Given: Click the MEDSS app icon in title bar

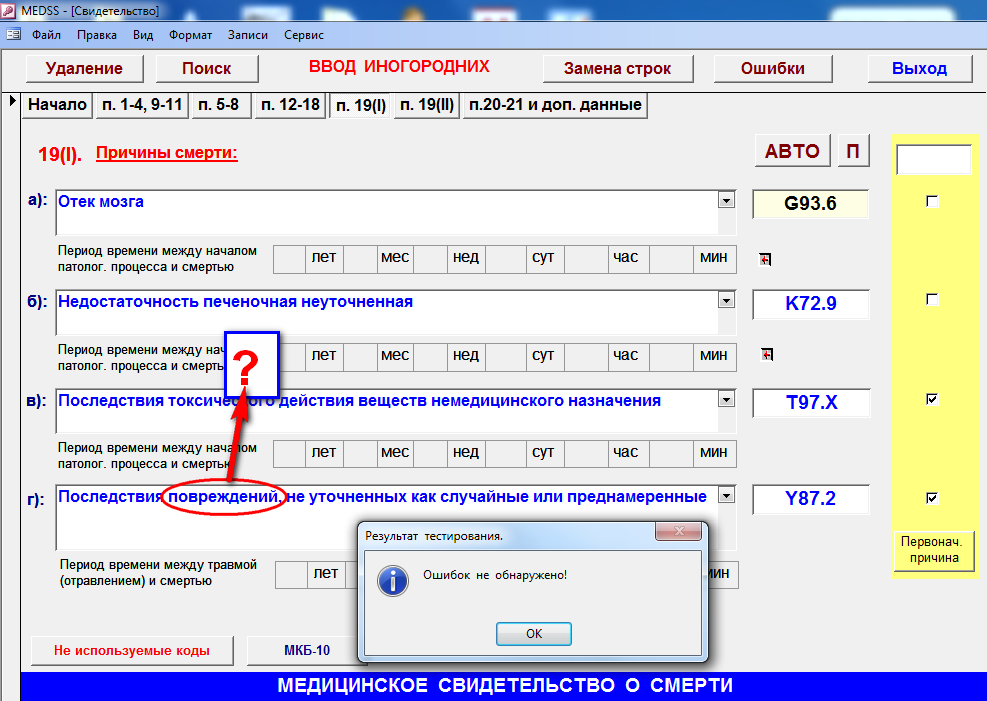Looking at the screenshot, I should tap(8, 10).
